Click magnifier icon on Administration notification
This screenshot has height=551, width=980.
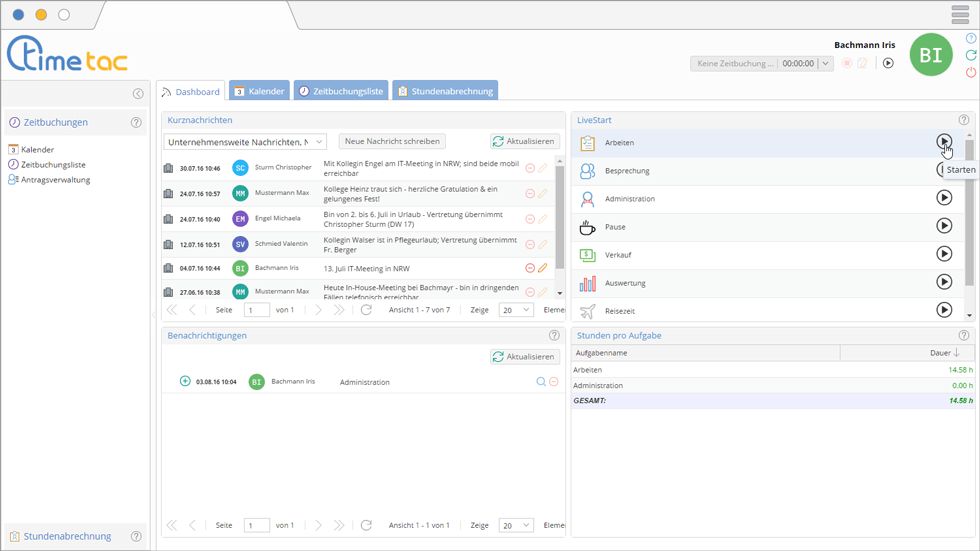(x=541, y=381)
